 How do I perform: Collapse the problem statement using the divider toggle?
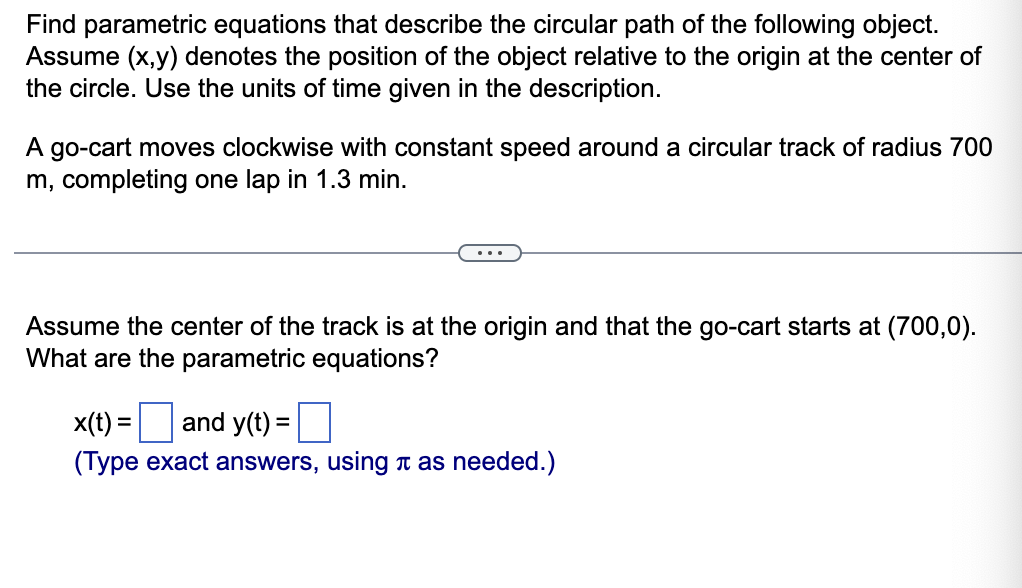point(489,253)
